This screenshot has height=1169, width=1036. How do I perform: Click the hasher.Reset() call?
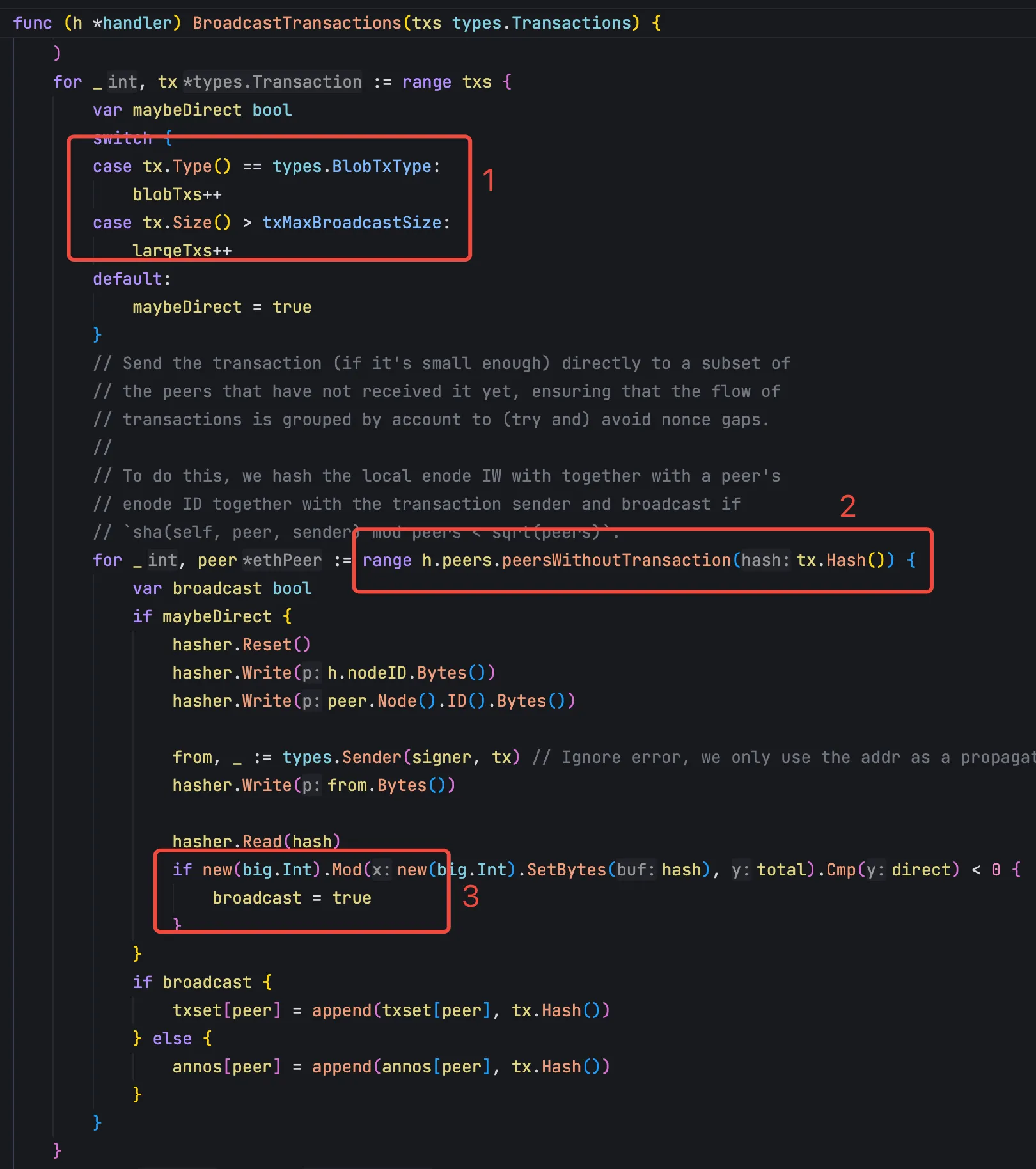click(241, 645)
